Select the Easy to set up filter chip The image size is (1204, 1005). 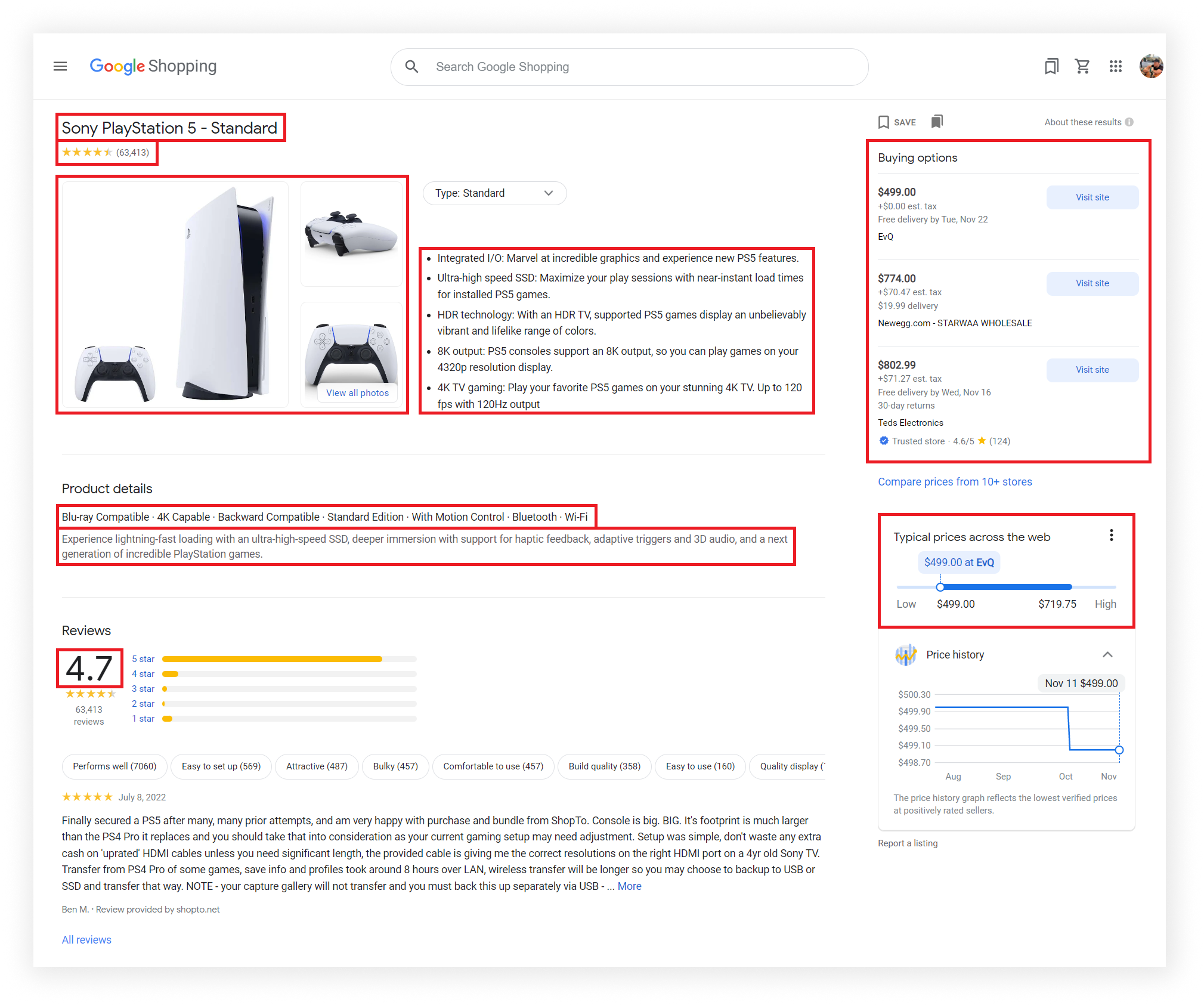tap(221, 766)
